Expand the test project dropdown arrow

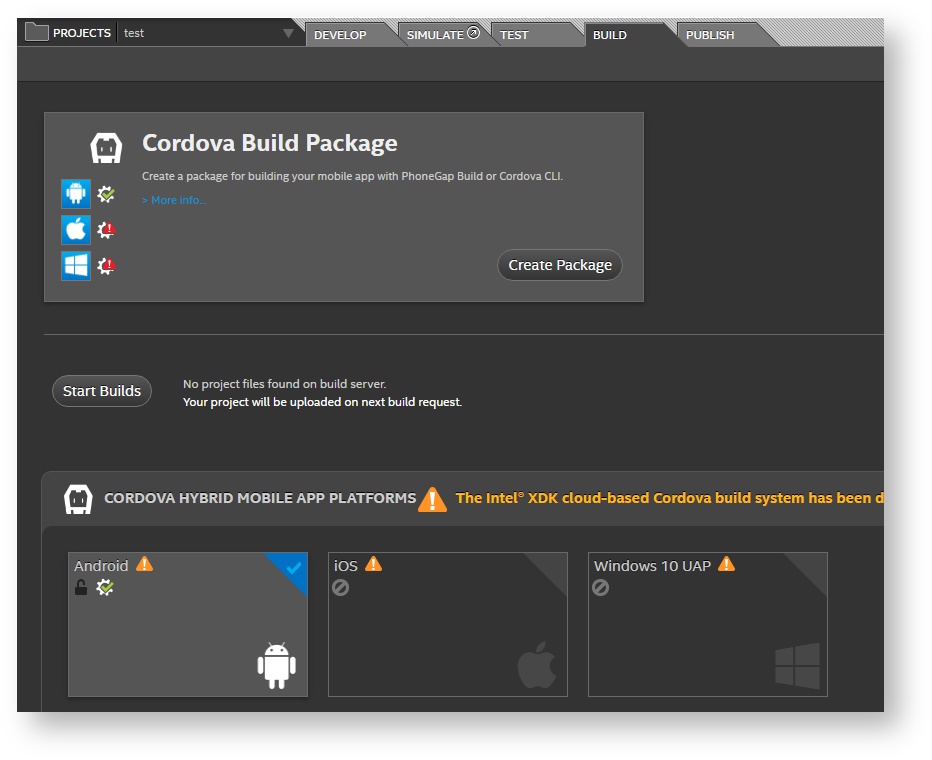[x=288, y=33]
